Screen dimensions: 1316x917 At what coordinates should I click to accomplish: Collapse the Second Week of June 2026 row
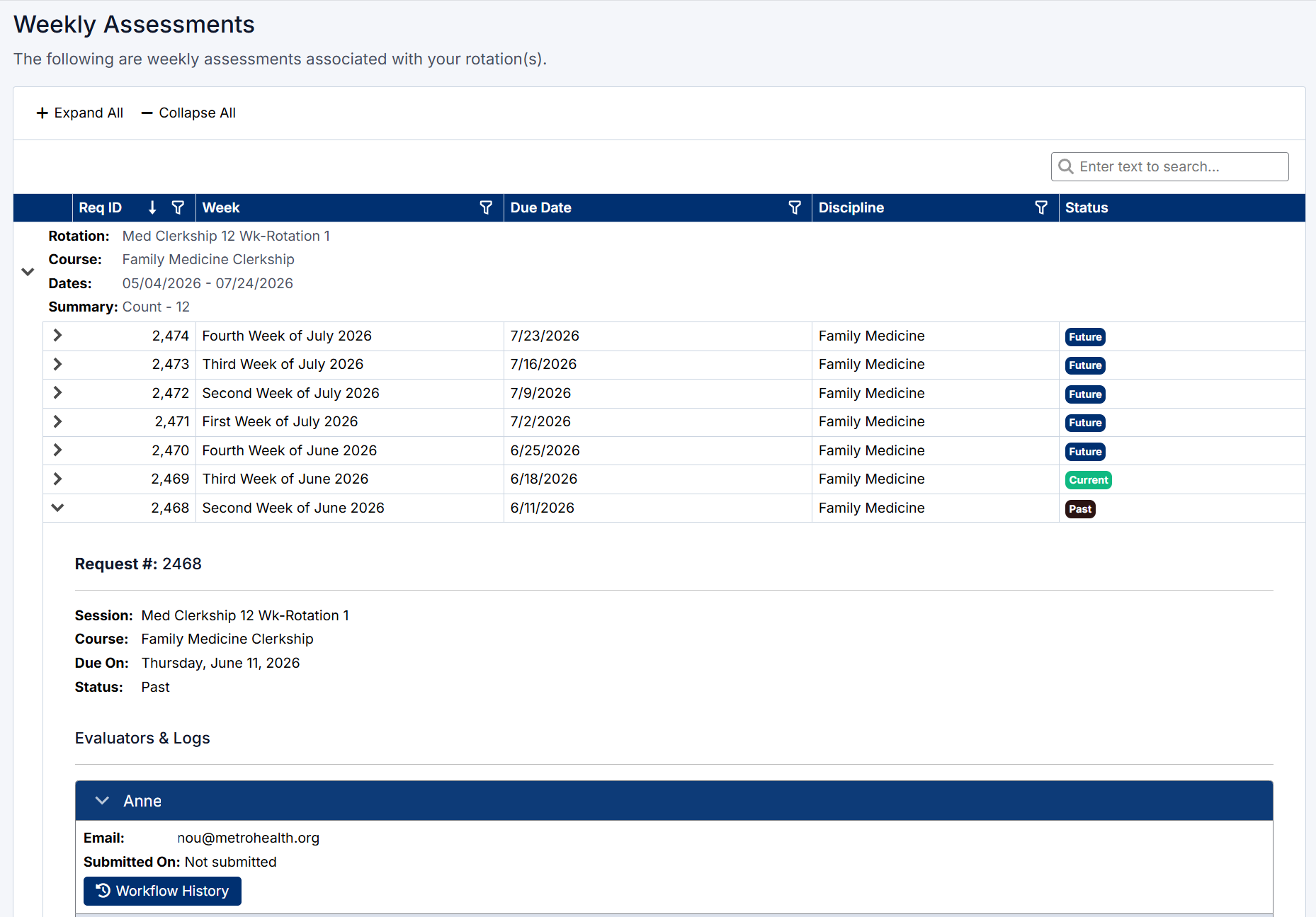click(58, 508)
